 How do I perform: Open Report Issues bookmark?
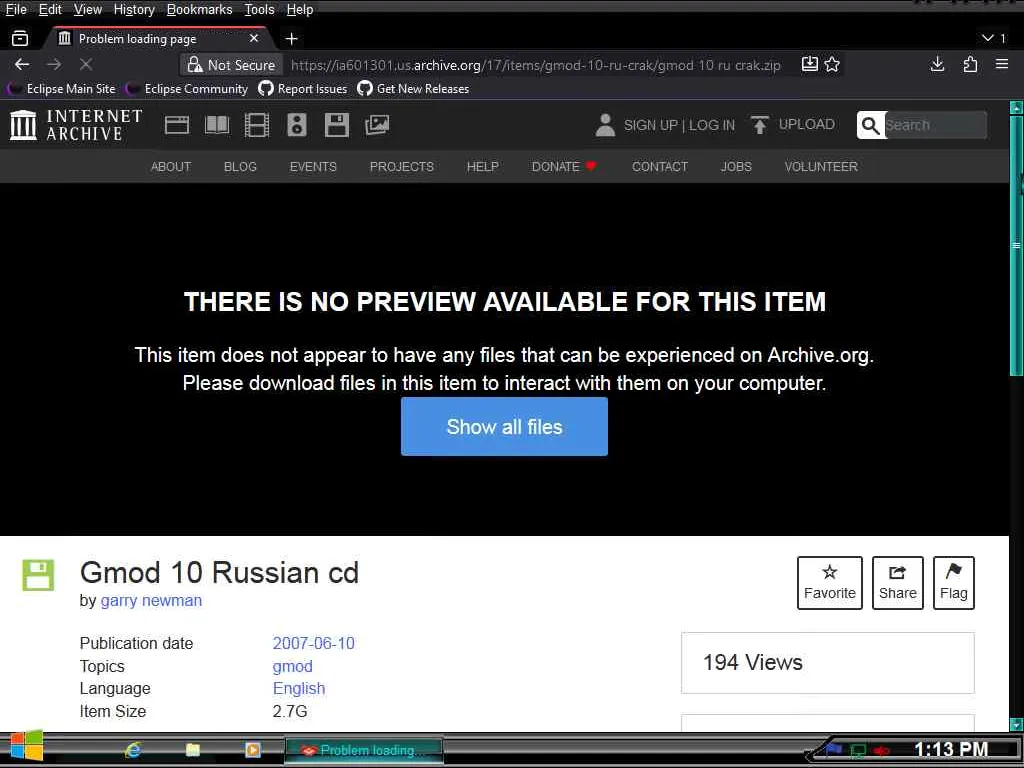pyautogui.click(x=303, y=89)
